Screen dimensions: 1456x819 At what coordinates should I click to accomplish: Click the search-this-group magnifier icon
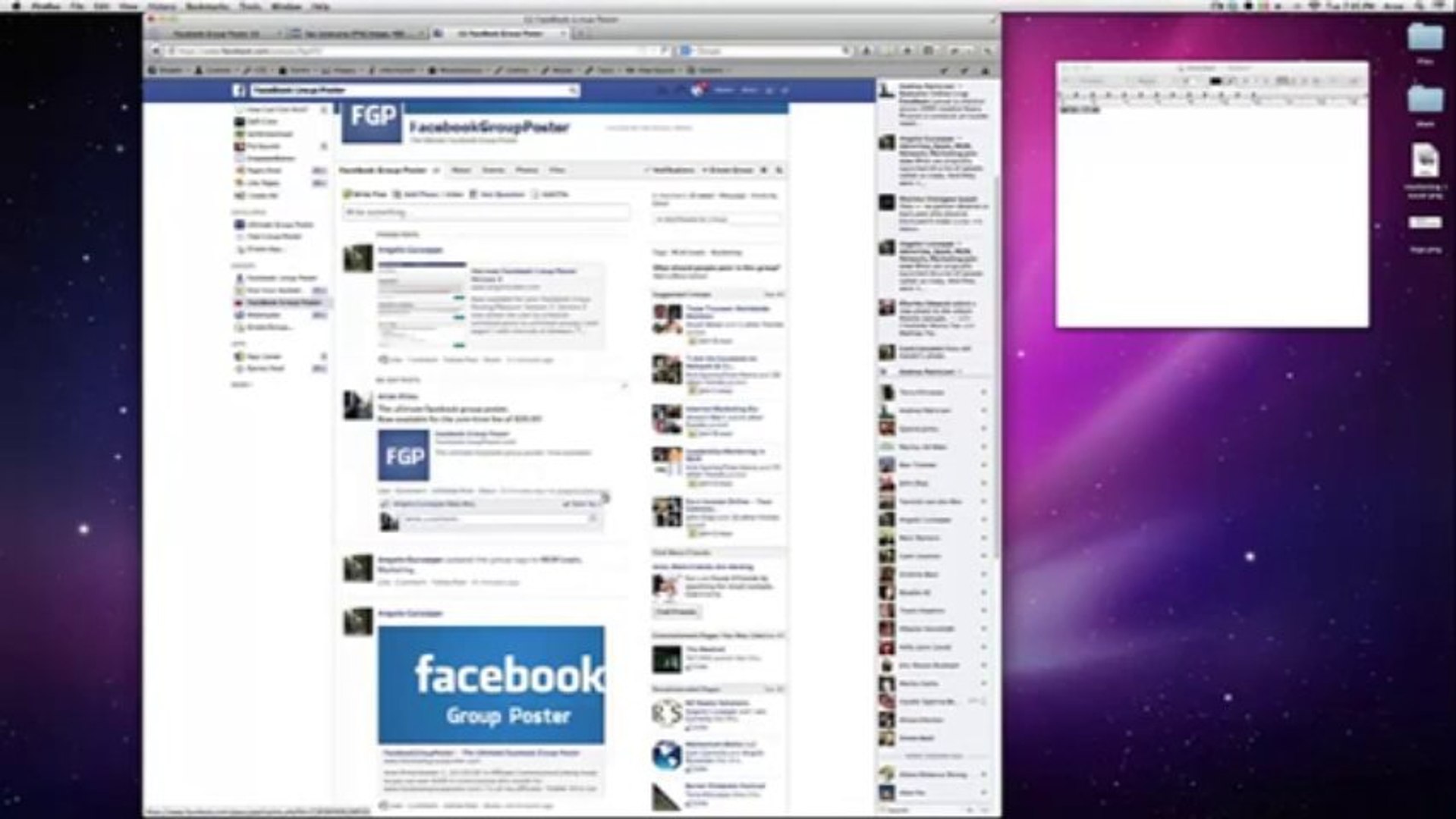pyautogui.click(x=779, y=170)
